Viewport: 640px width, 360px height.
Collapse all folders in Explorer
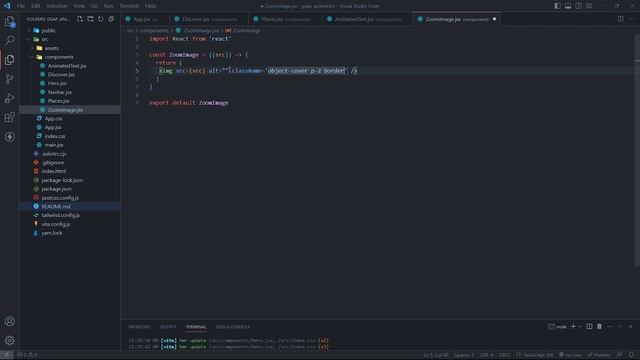coord(111,19)
